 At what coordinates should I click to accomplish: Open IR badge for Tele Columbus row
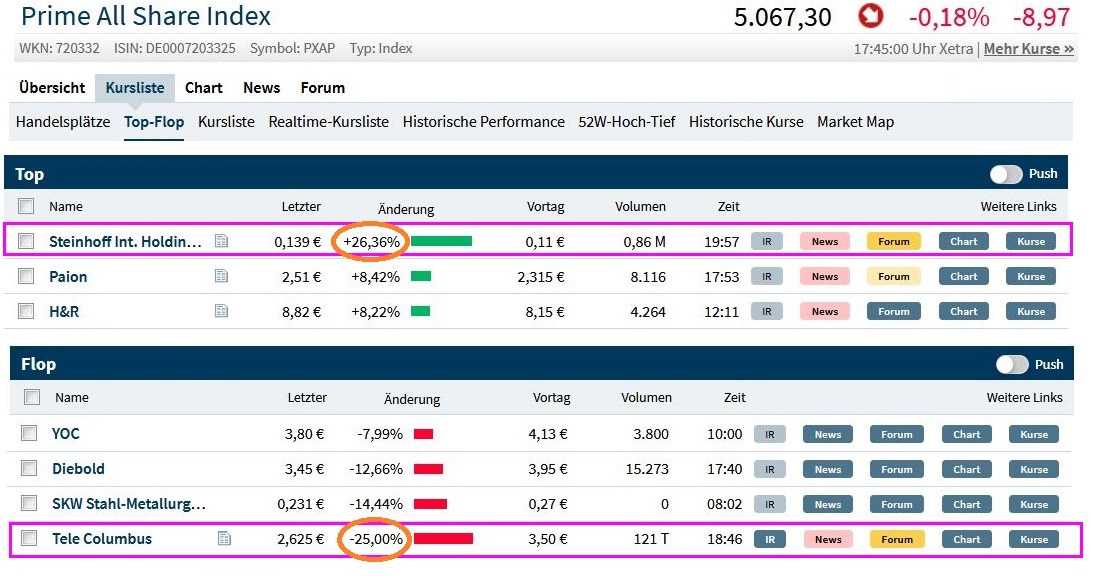[769, 539]
